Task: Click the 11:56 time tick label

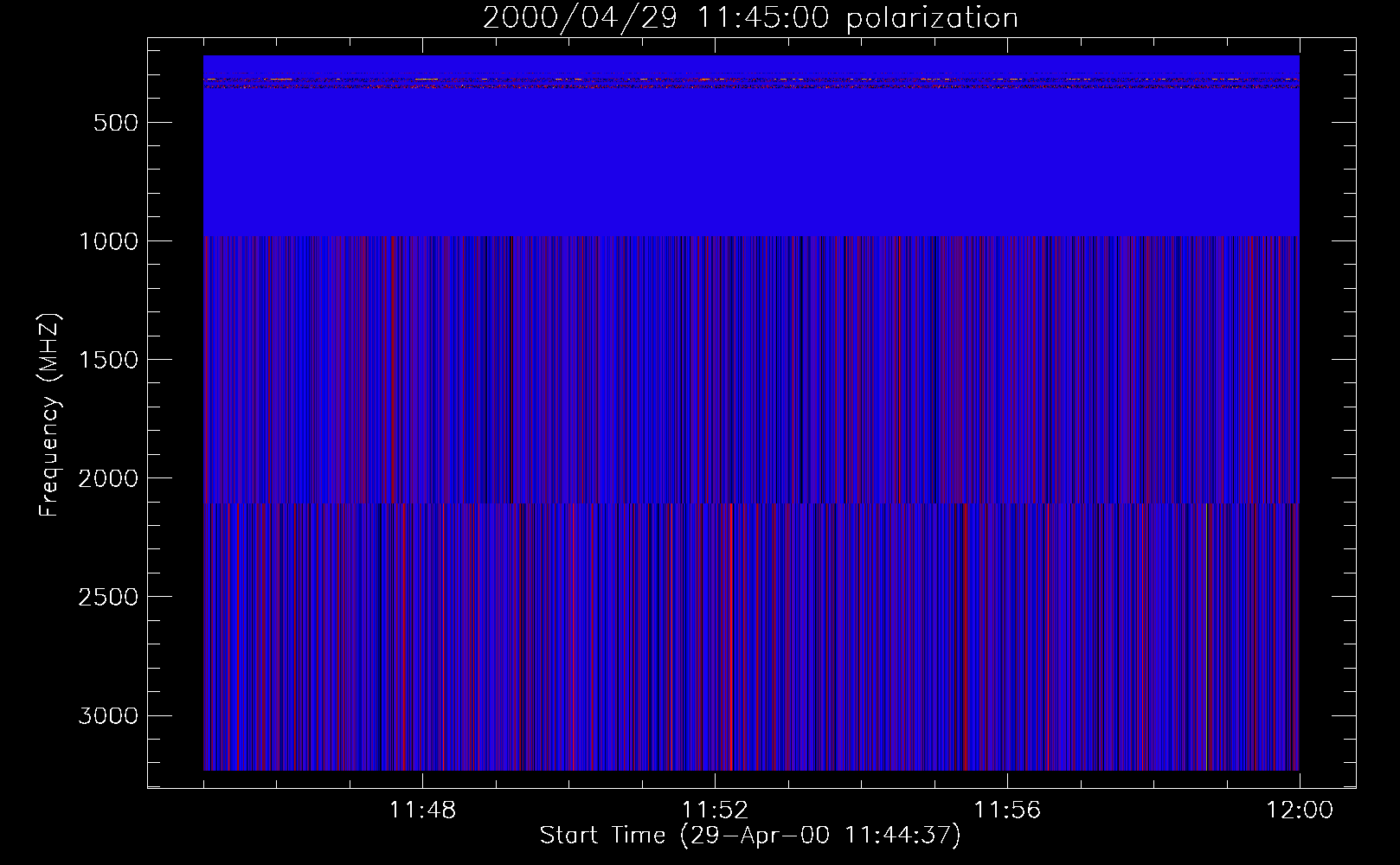Action: [x=1007, y=811]
